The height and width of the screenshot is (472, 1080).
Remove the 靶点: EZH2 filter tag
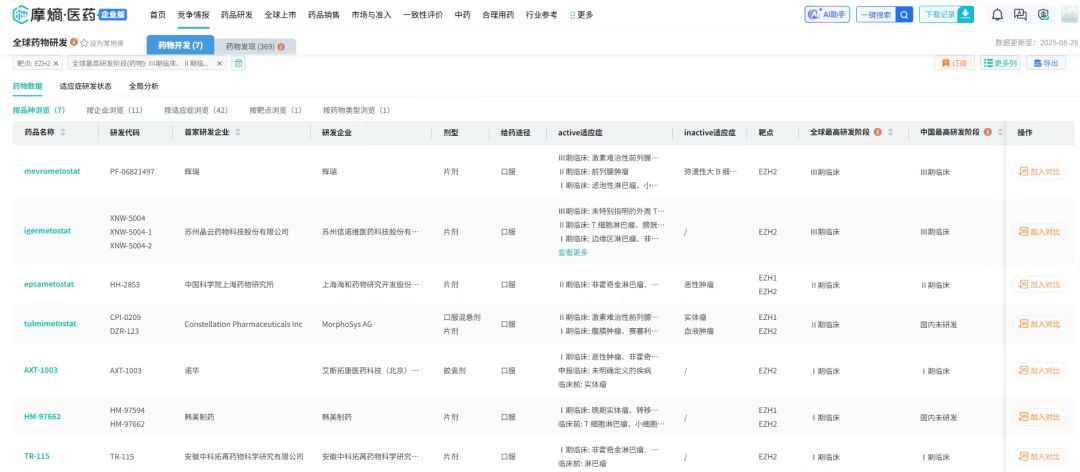(x=56, y=63)
